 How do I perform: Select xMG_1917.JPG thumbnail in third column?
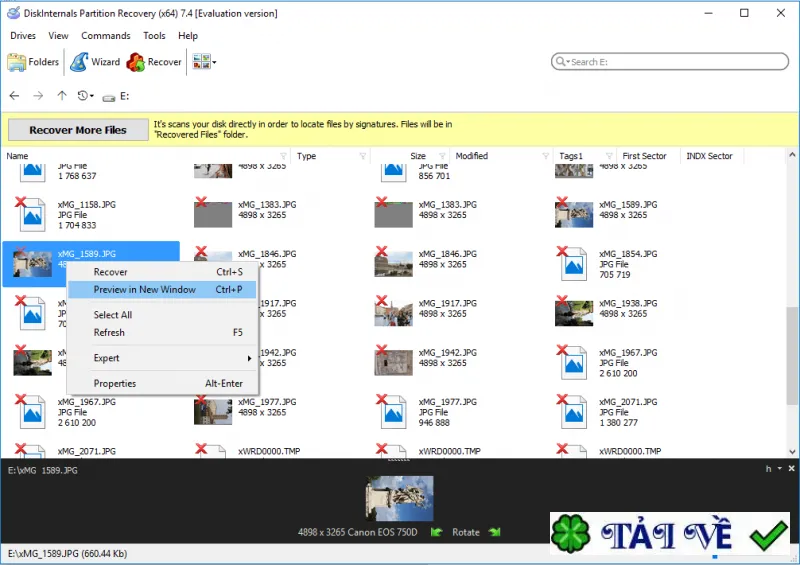pyautogui.click(x=393, y=313)
